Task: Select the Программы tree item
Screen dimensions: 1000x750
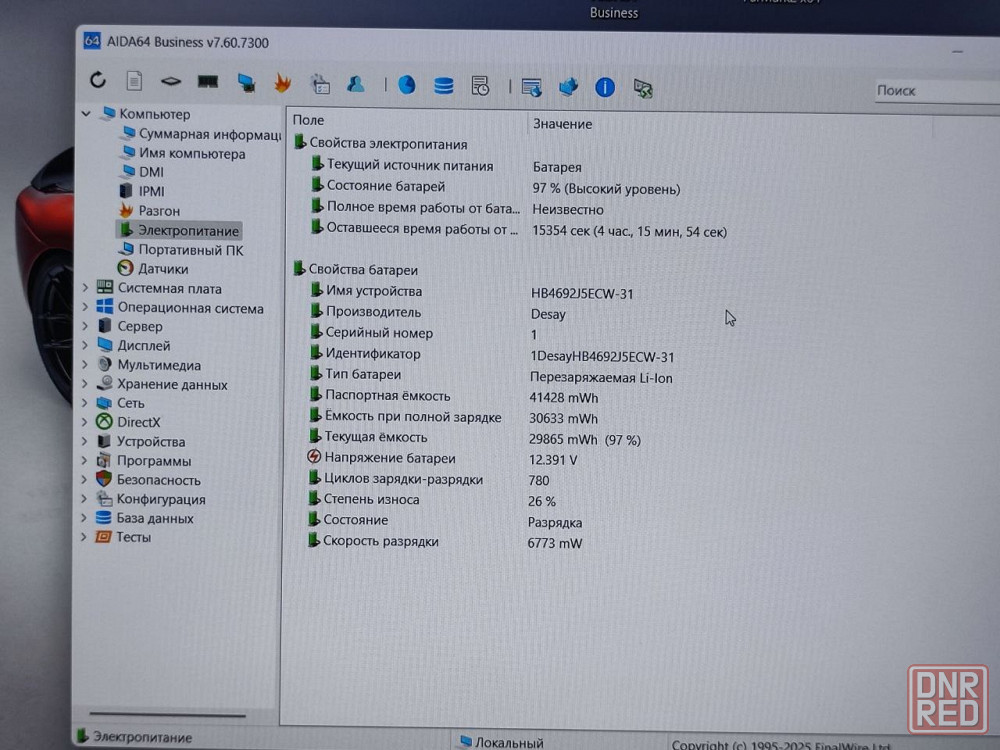Action: tap(143, 460)
